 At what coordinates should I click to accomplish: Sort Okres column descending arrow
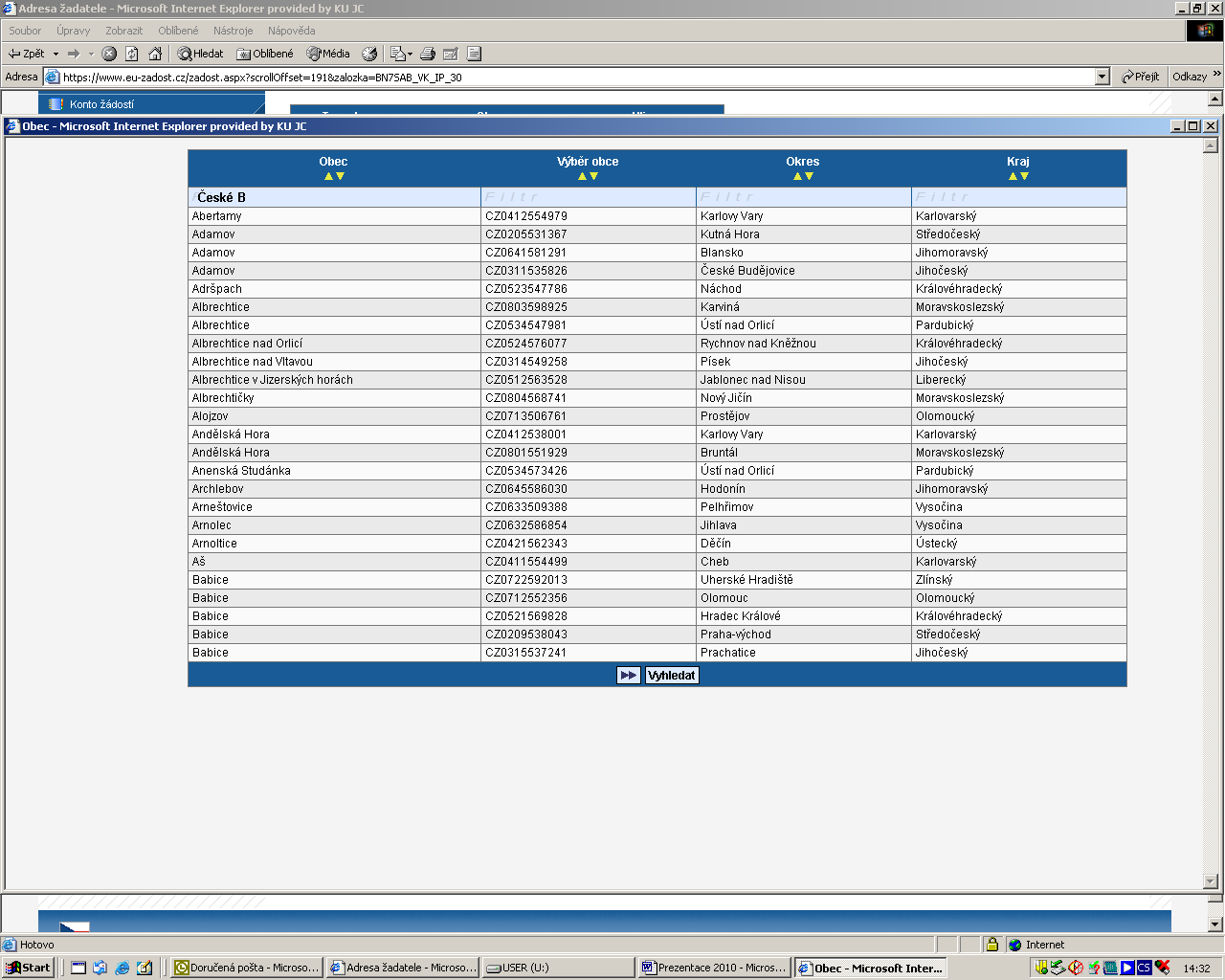809,176
